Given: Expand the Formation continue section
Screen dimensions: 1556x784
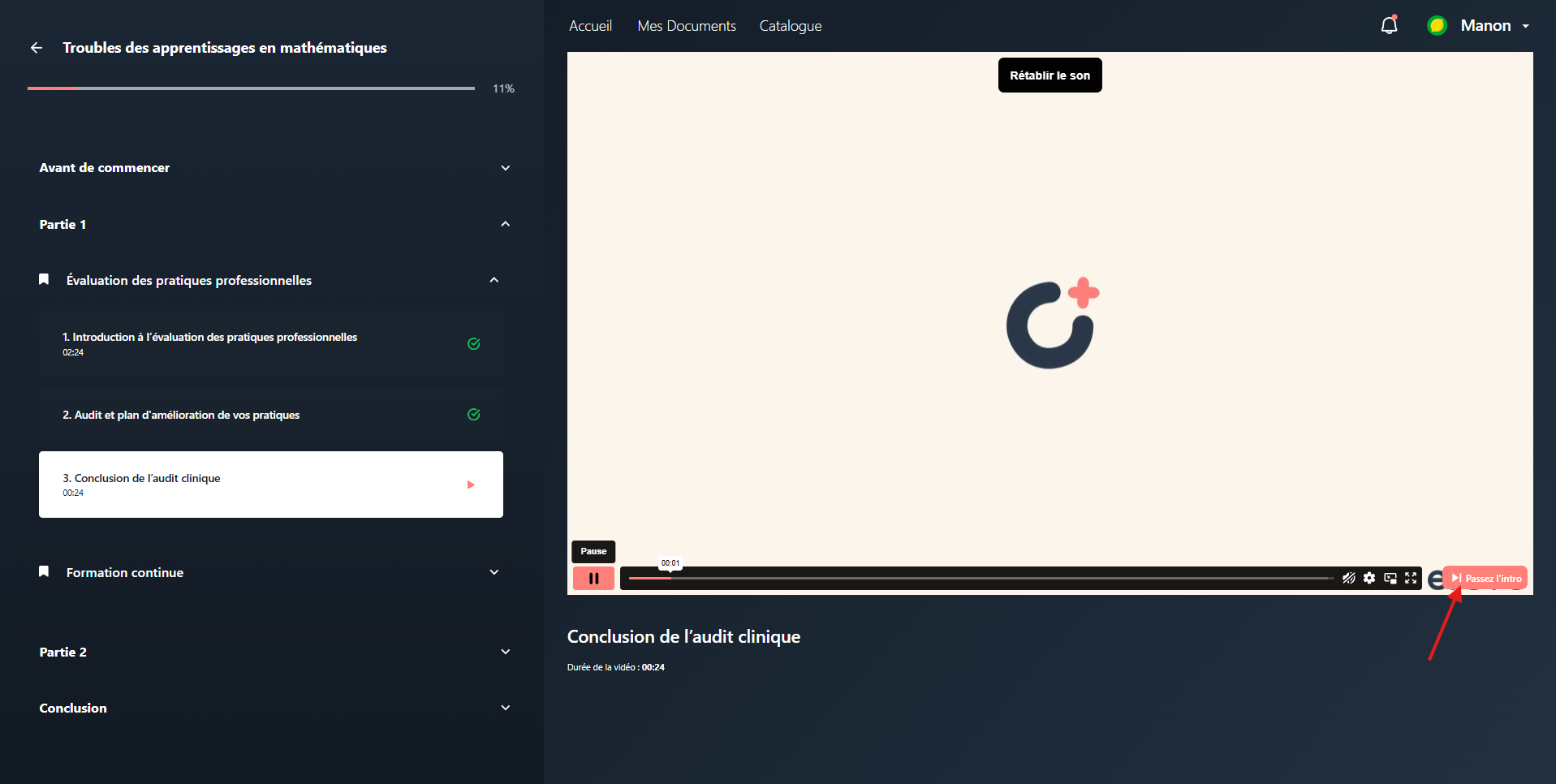Looking at the screenshot, I should (x=494, y=572).
